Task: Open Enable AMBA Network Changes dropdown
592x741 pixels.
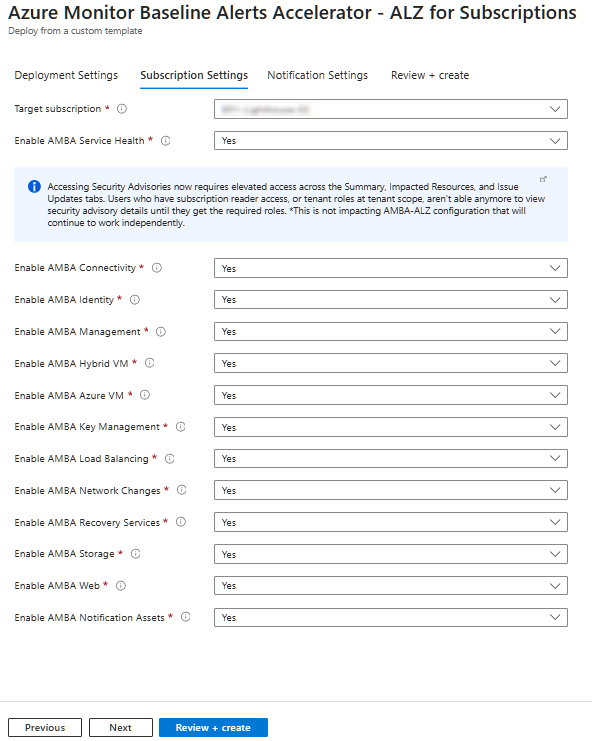Action: point(391,490)
